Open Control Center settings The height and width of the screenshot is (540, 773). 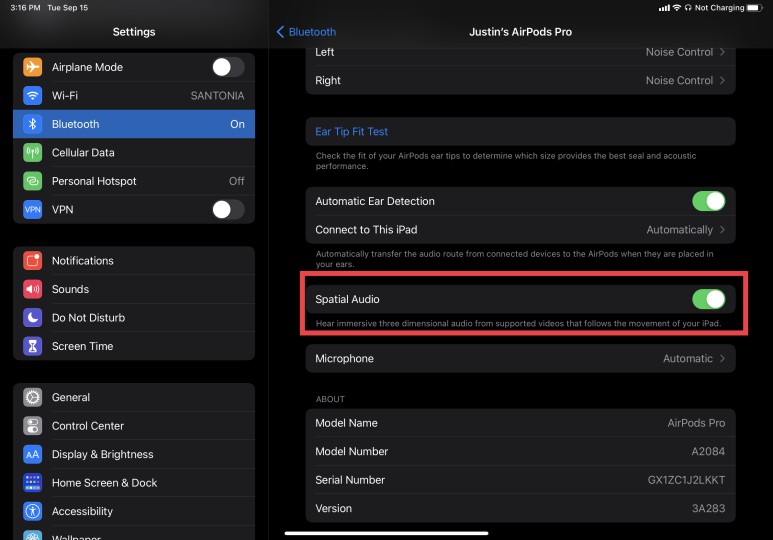(134, 426)
